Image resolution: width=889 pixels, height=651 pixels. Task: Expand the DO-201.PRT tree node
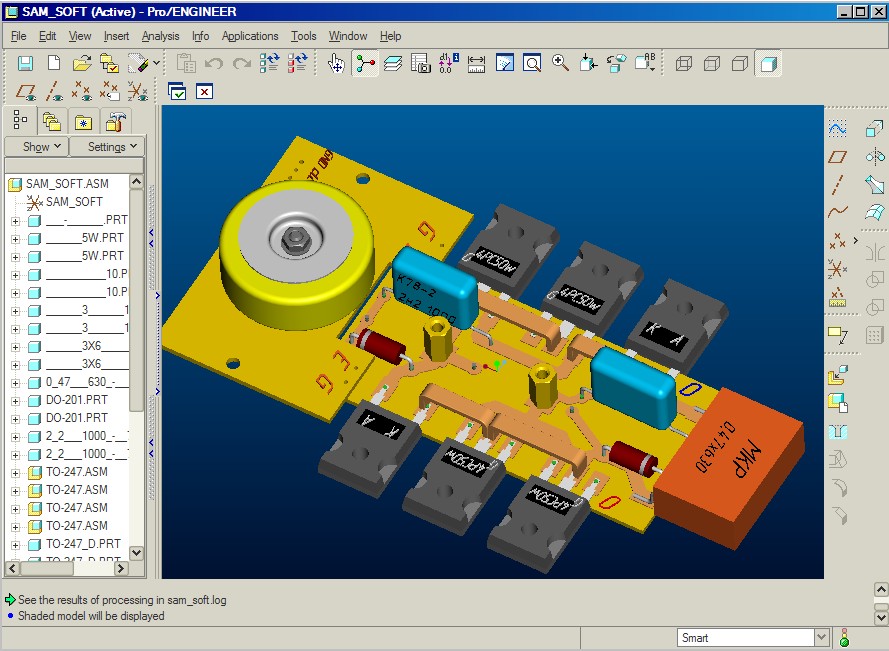tap(15, 400)
